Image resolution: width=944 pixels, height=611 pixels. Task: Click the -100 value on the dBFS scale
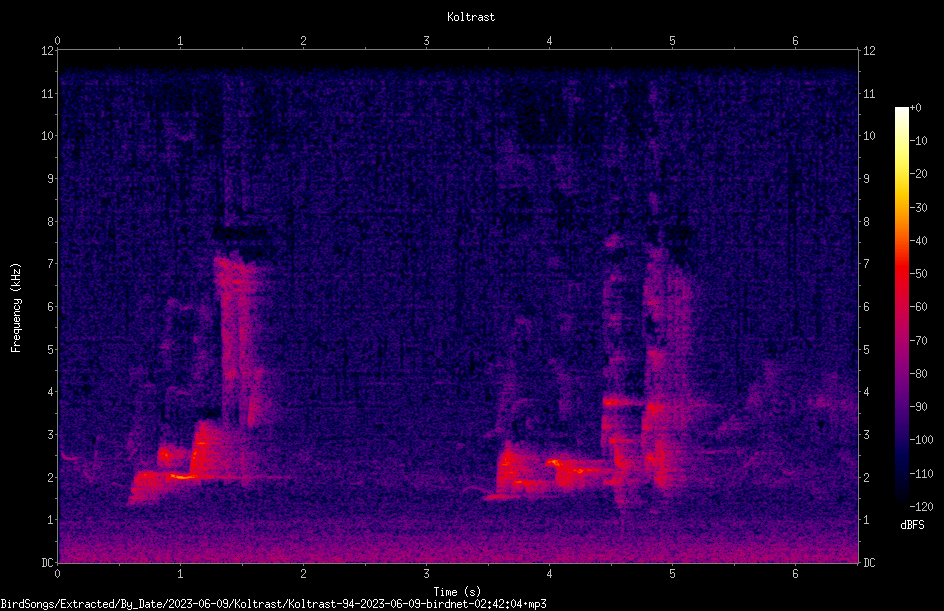922,440
